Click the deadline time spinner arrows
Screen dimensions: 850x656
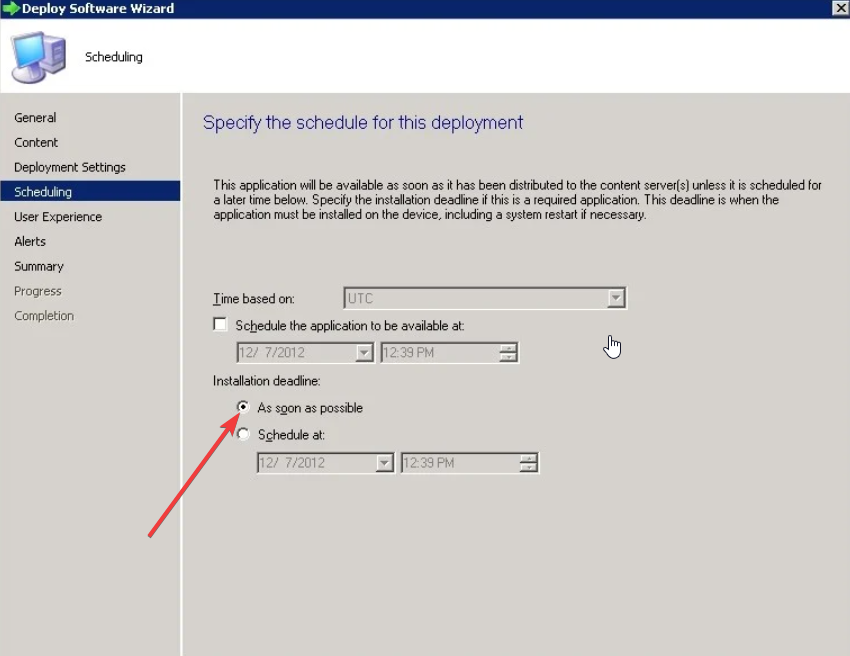(x=528, y=463)
